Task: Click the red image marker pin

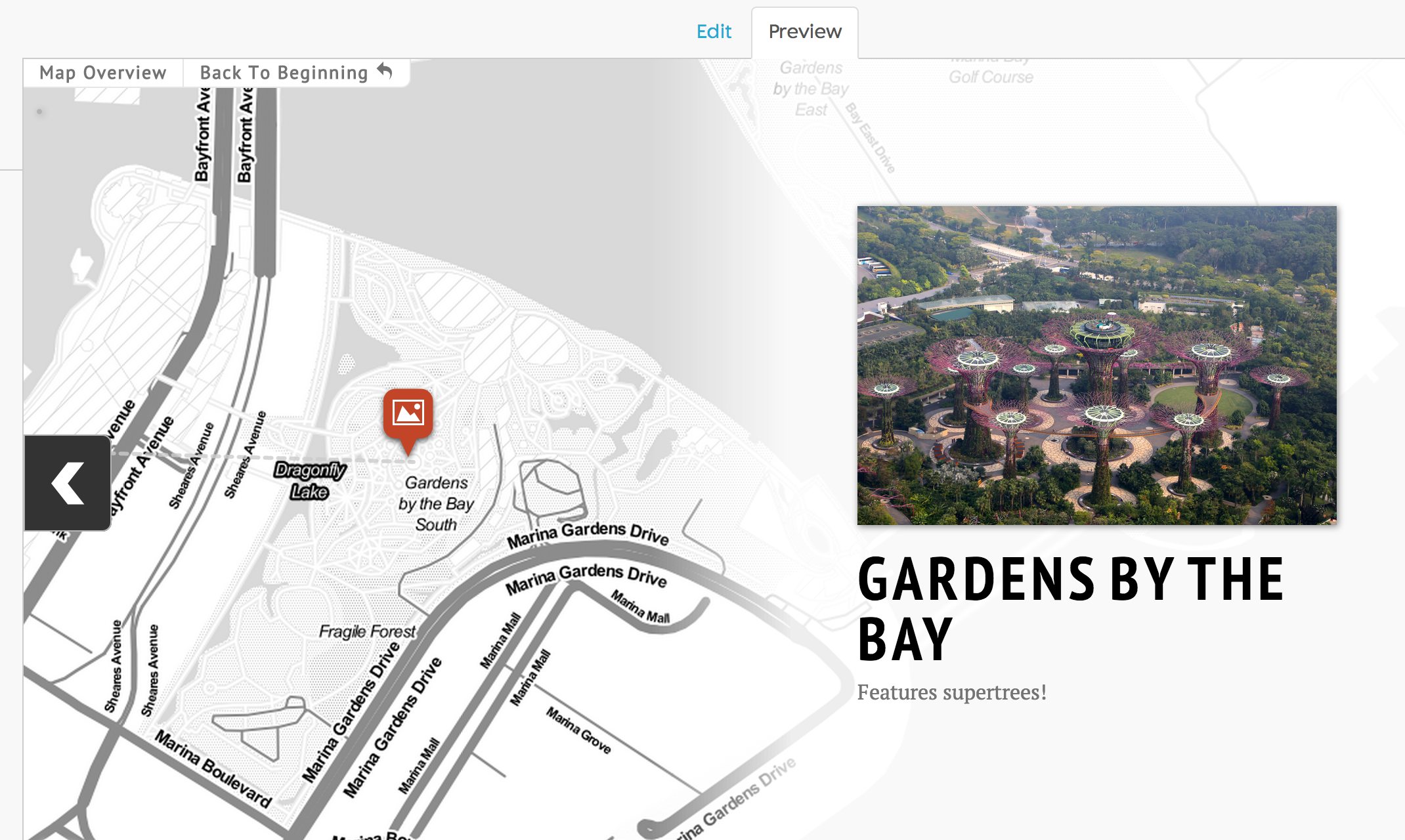Action: [x=408, y=415]
